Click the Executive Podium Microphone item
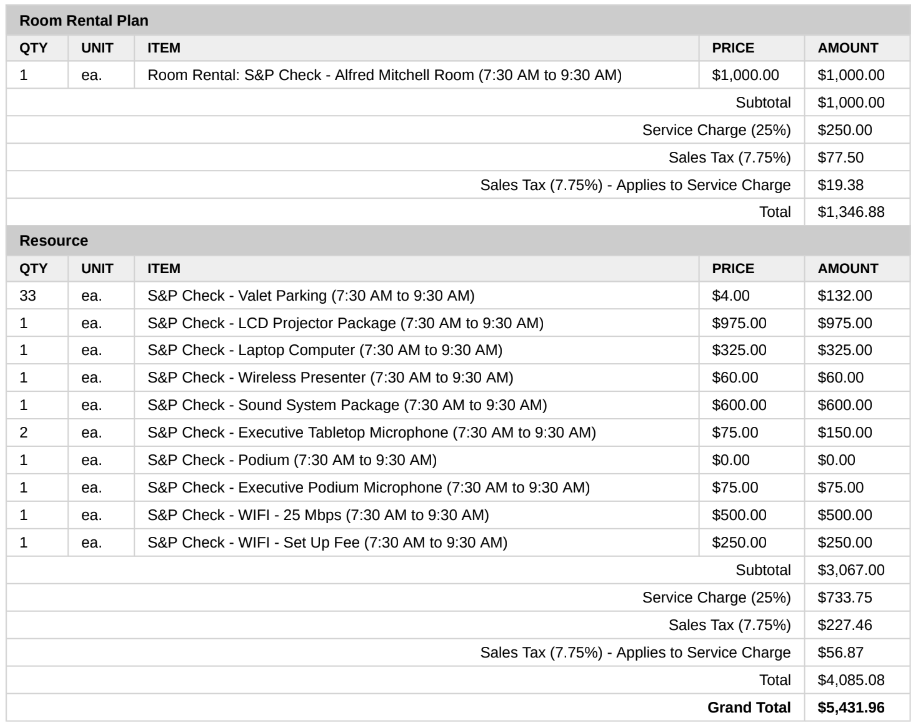 pyautogui.click(x=367, y=487)
